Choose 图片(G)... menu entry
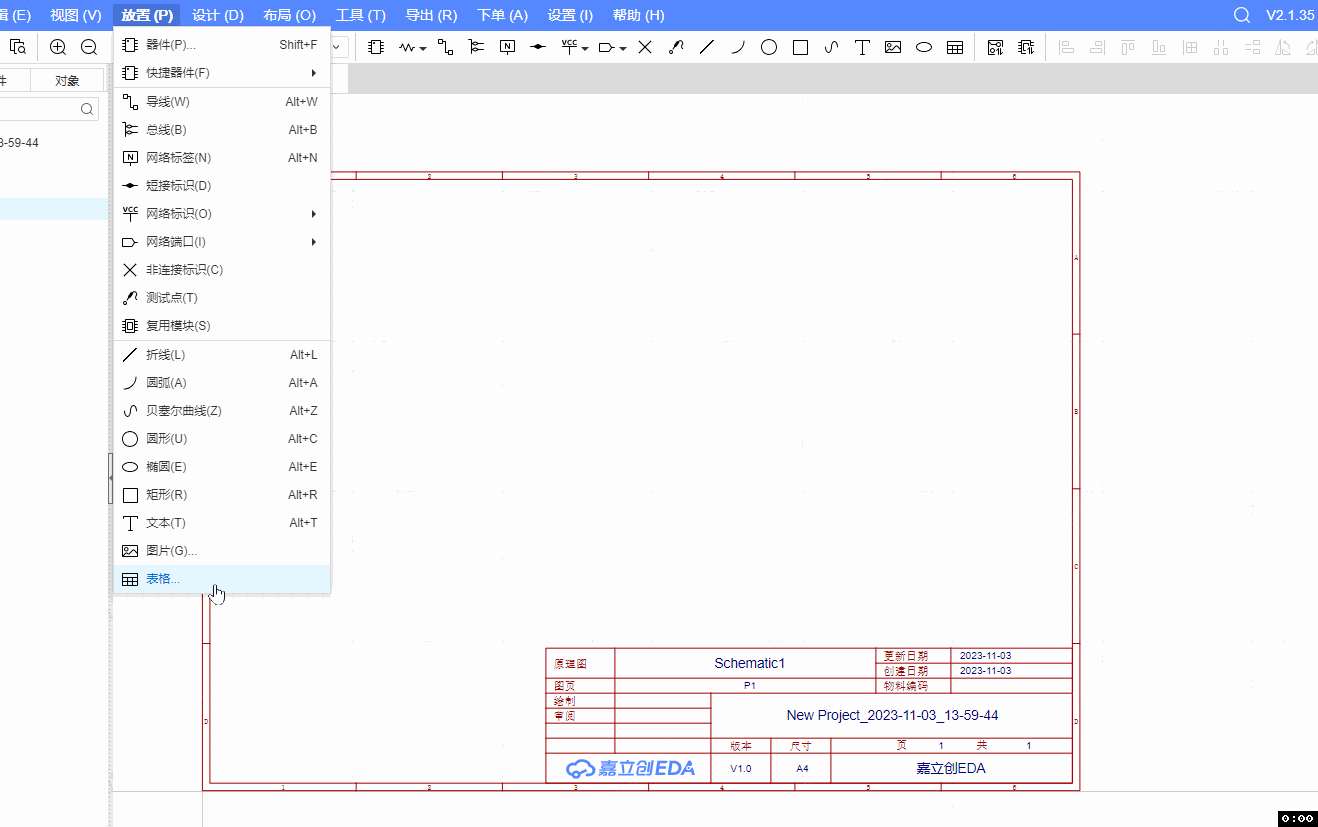The height and width of the screenshot is (827, 1318). [x=222, y=551]
